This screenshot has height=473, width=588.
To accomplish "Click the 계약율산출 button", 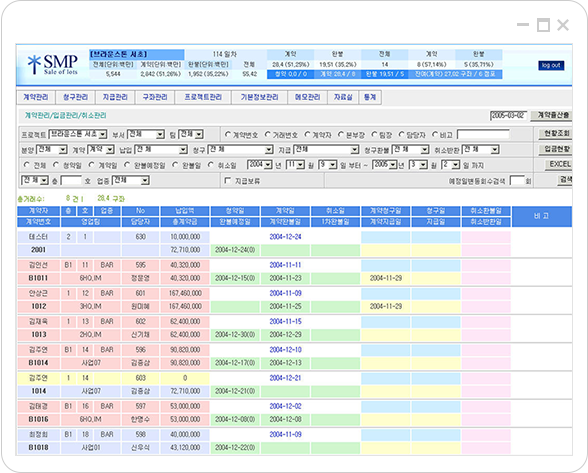I will [552, 116].
